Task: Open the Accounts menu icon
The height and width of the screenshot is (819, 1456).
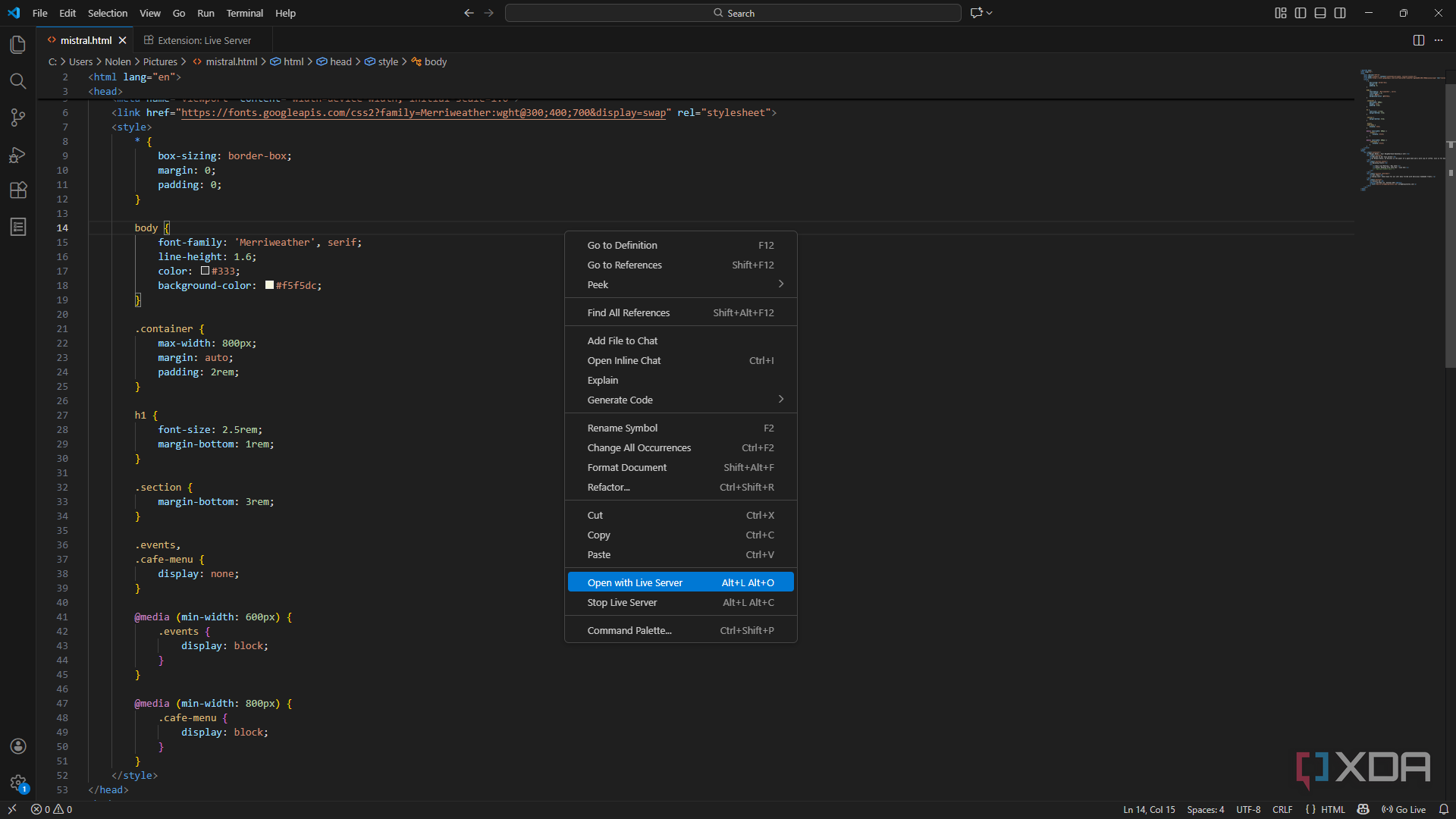Action: pos(18,746)
